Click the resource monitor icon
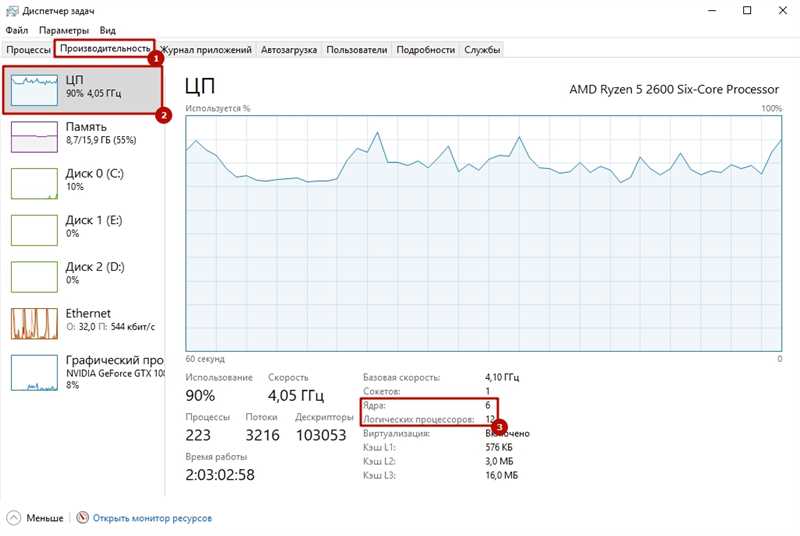The width and height of the screenshot is (800, 536). [x=83, y=518]
